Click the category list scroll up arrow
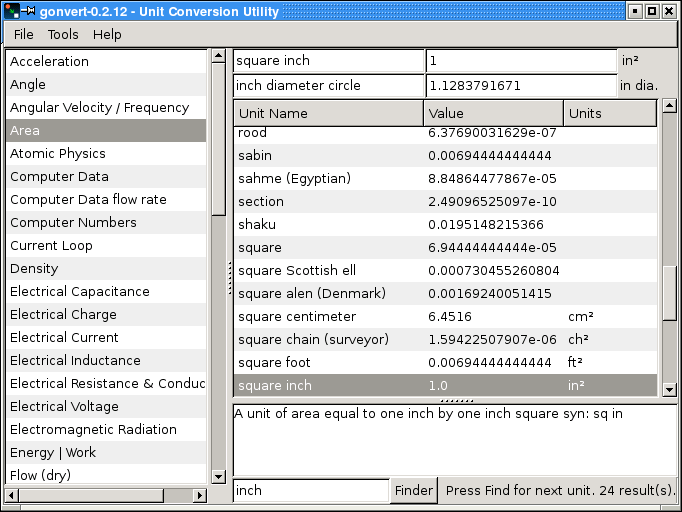Image resolution: width=682 pixels, height=512 pixels. (x=218, y=56)
